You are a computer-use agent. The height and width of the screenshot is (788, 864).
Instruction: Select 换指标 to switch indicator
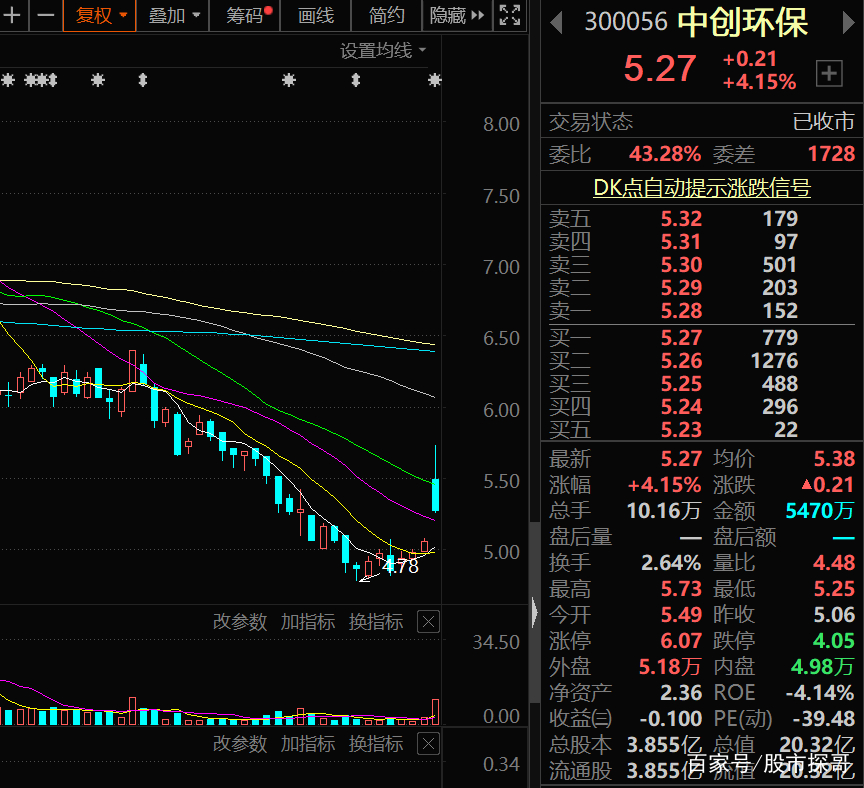[x=376, y=621]
